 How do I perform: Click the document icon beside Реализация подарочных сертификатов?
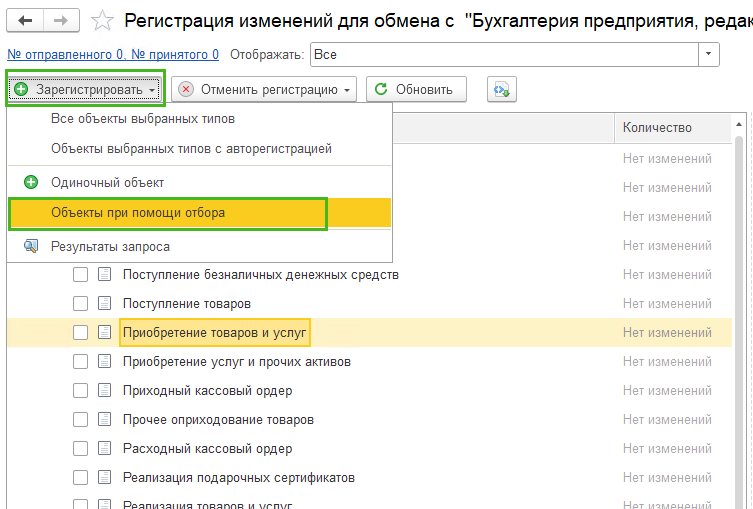pyautogui.click(x=104, y=477)
